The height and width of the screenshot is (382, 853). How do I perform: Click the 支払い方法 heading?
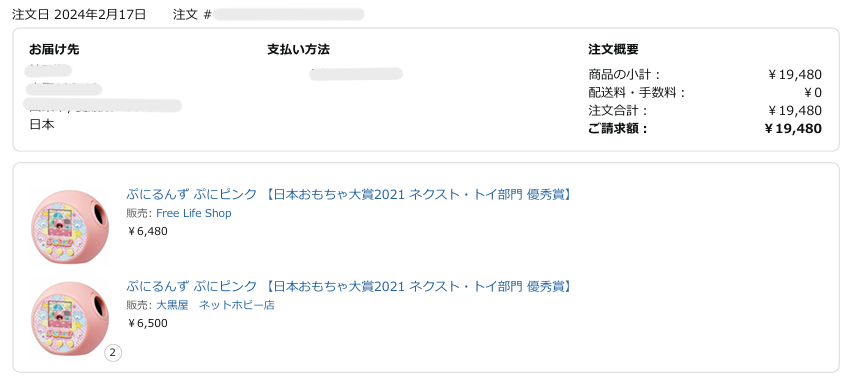tap(298, 50)
